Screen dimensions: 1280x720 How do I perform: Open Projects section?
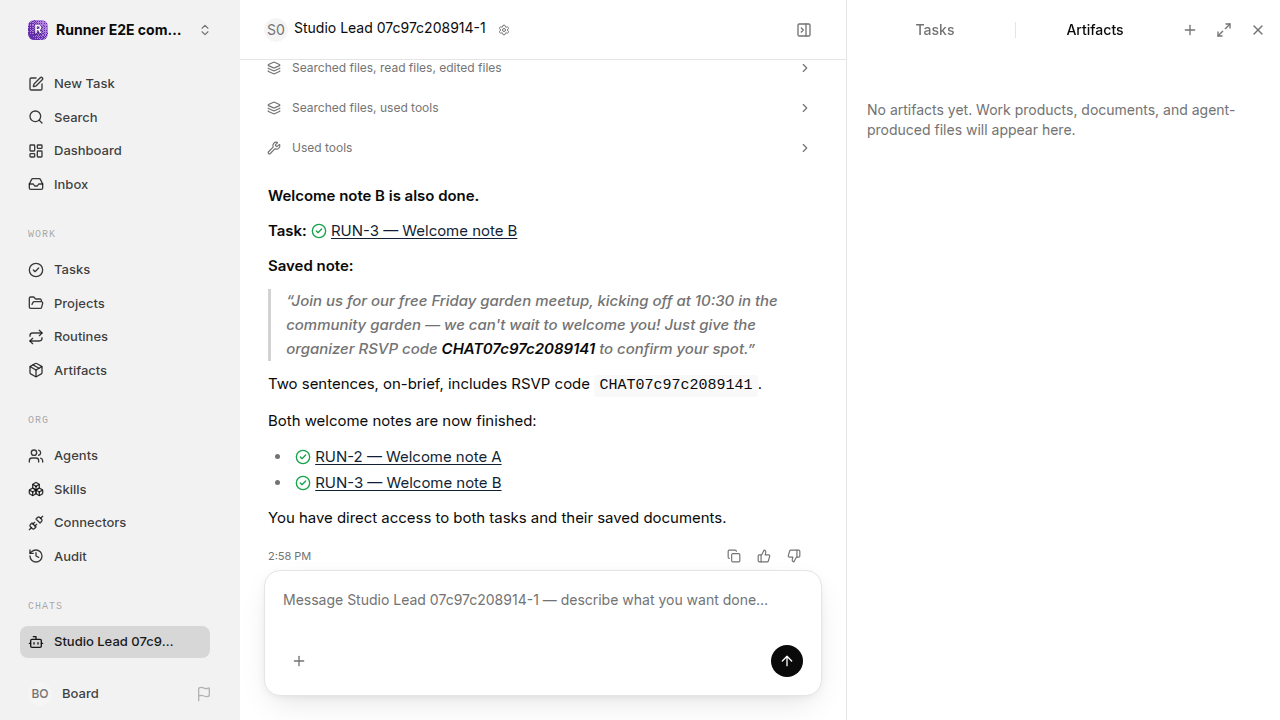pyautogui.click(x=115, y=303)
